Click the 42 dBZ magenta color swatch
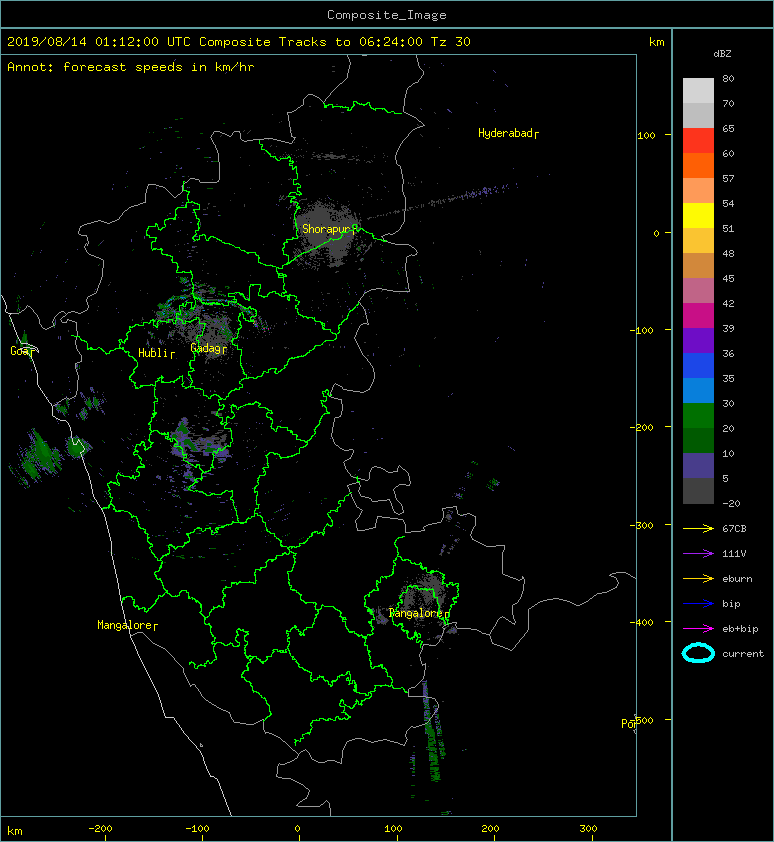774x842 pixels. pos(698,316)
